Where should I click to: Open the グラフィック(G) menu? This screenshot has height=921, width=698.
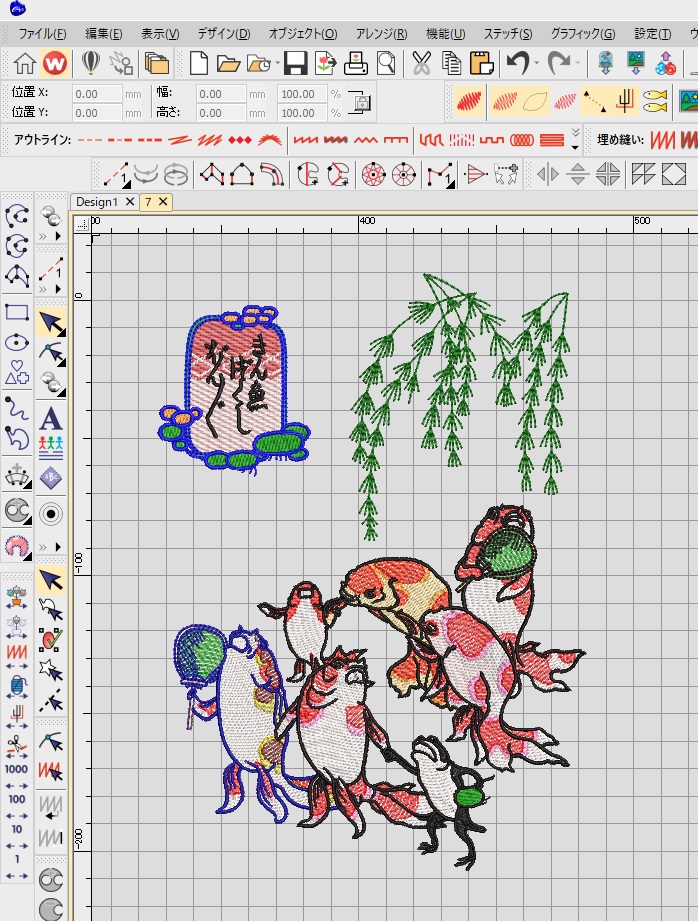click(583, 33)
